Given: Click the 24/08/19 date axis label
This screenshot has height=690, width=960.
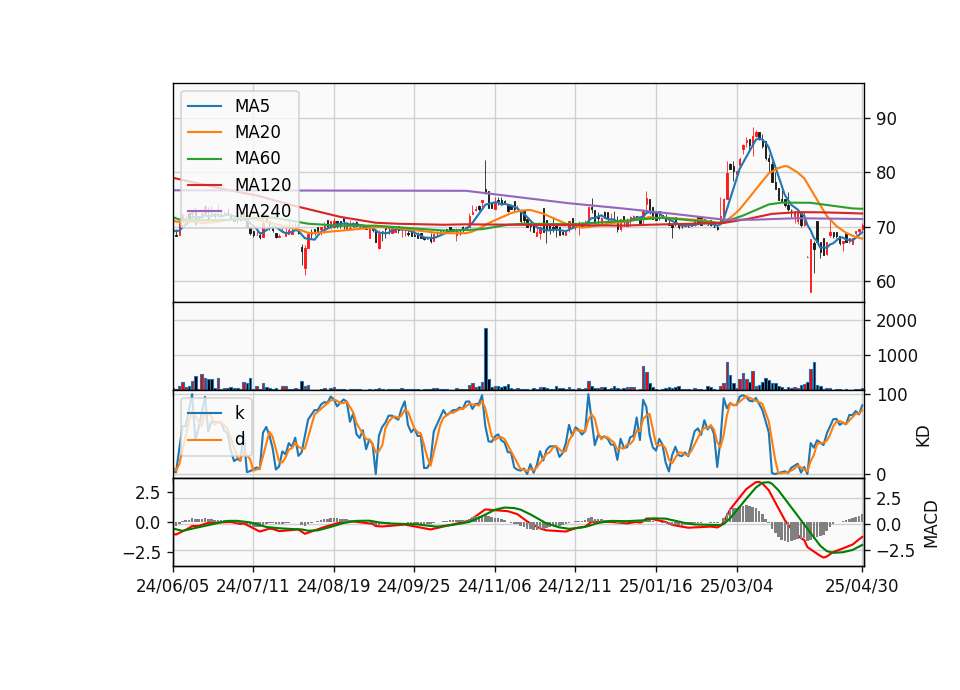Looking at the screenshot, I should 334,587.
